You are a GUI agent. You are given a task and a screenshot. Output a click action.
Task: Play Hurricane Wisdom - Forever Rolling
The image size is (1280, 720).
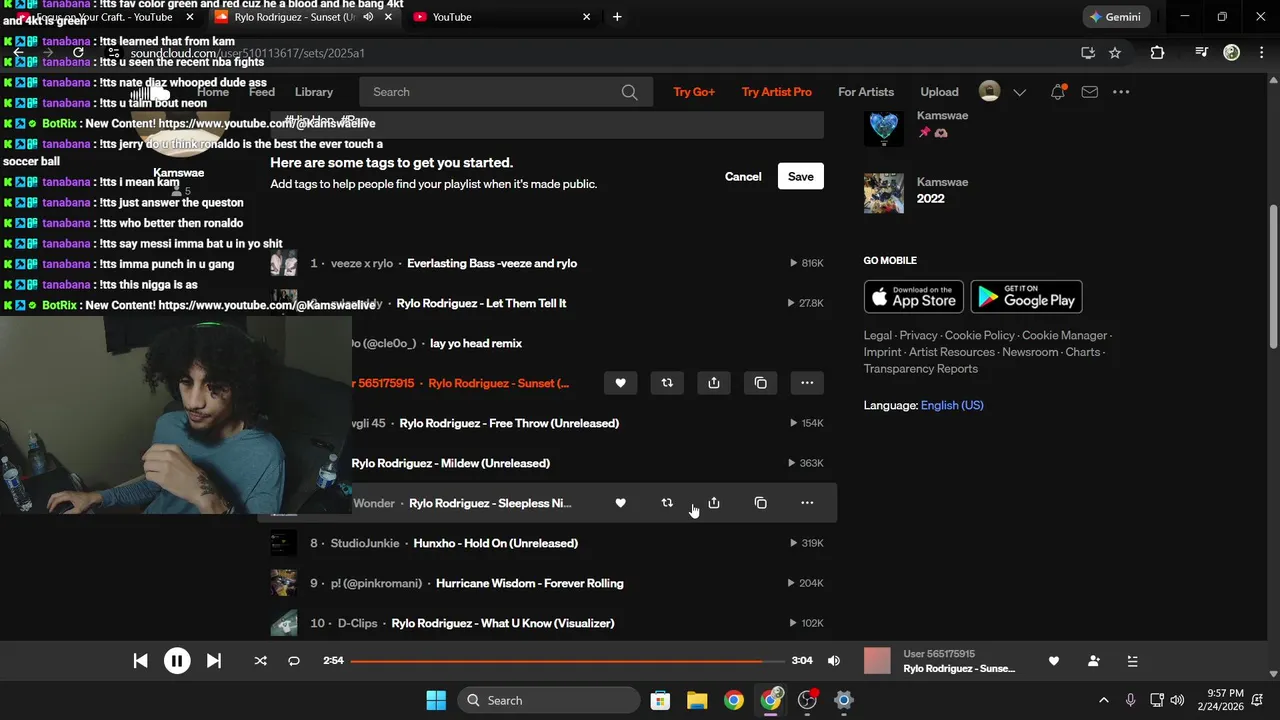click(530, 584)
